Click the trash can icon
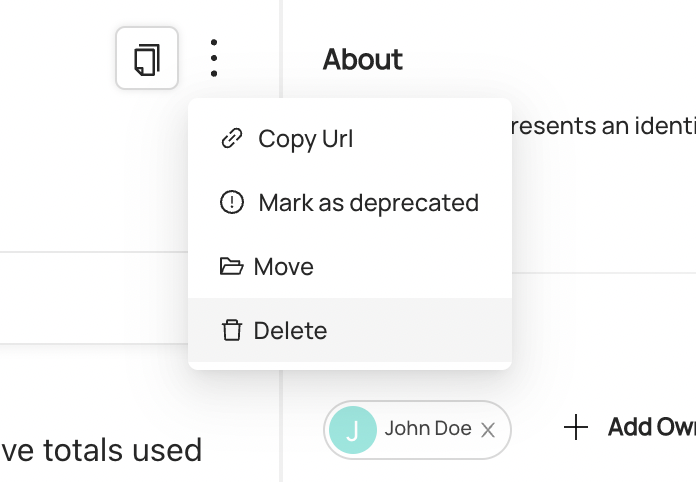This screenshot has height=482, width=696. (x=231, y=331)
